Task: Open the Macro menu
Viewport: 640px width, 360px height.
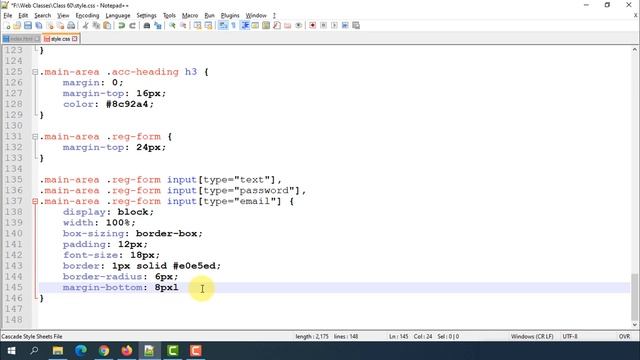Action: click(x=190, y=16)
